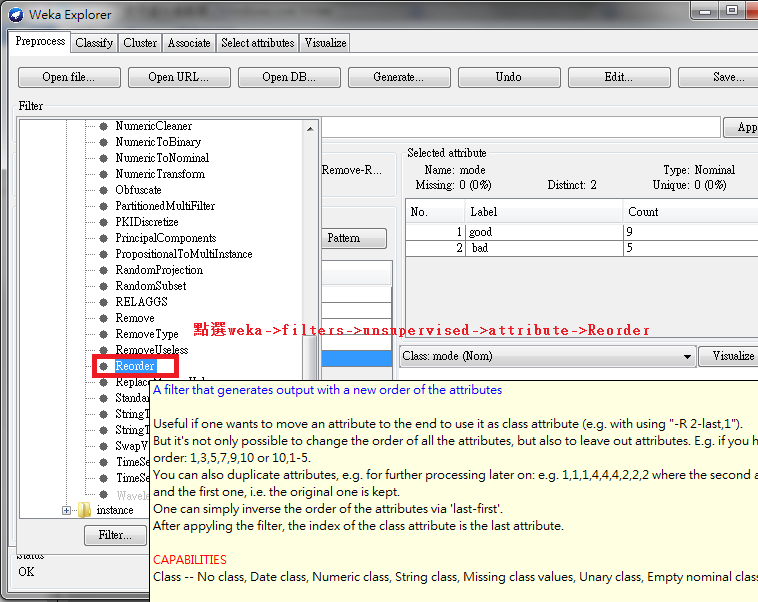Click the Remove-R... filter text
The image size is (758, 602).
click(x=351, y=170)
